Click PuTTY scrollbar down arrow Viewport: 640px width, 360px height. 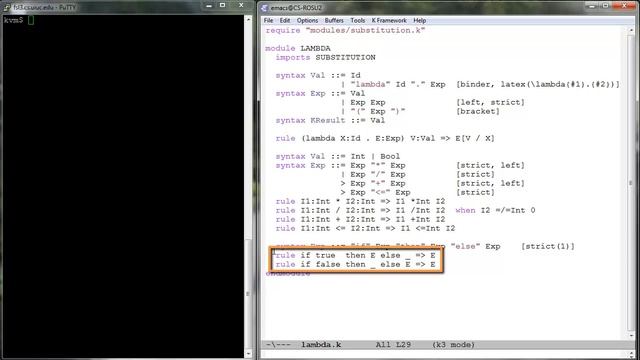[248, 353]
